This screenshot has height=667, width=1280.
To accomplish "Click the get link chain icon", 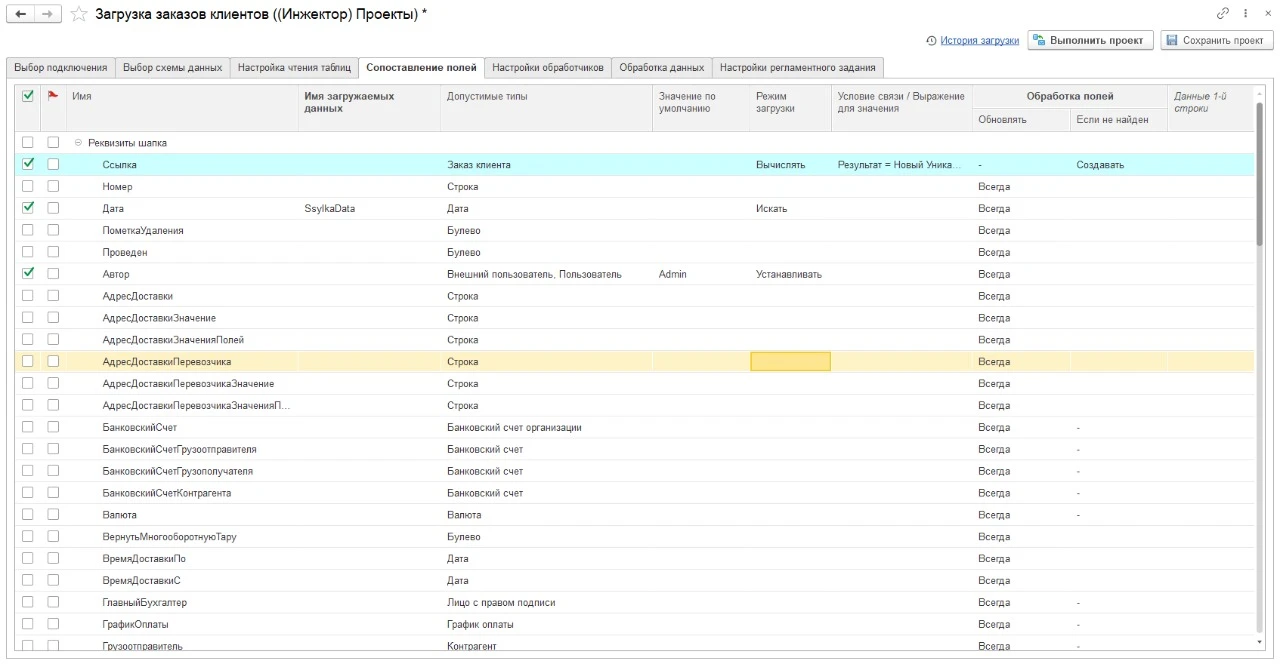I will click(x=1222, y=14).
